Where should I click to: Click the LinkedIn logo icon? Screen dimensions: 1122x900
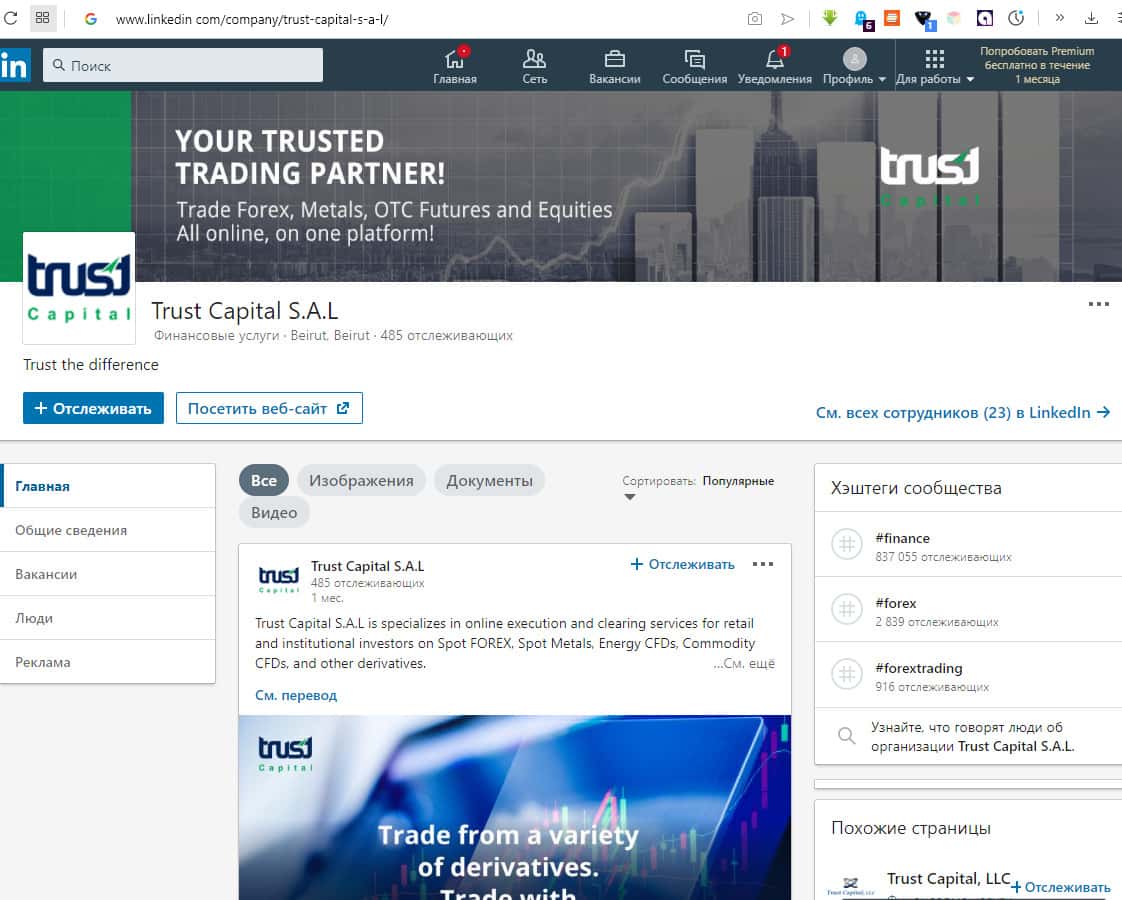pyautogui.click(x=14, y=65)
